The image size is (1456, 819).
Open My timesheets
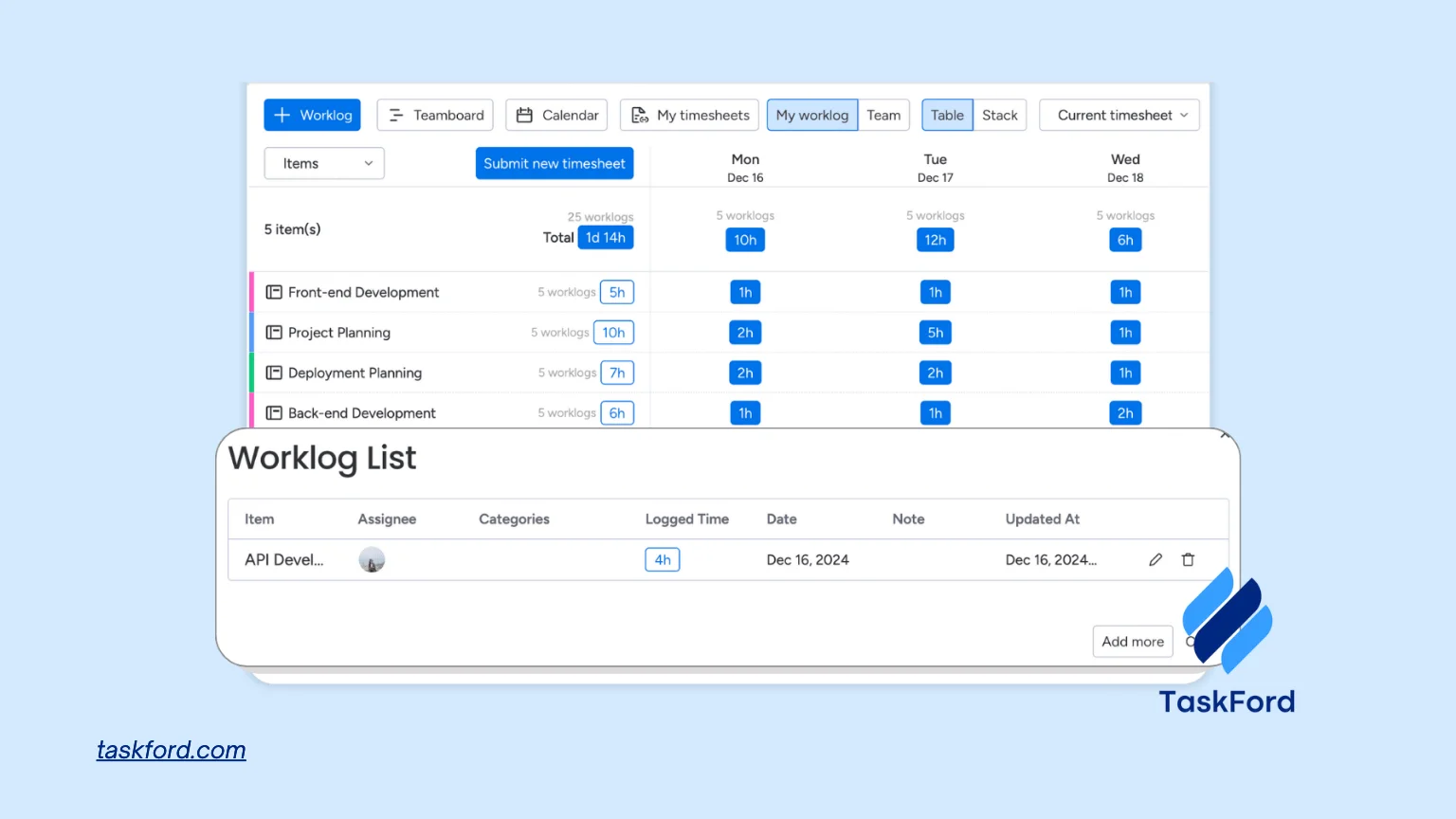coord(689,115)
